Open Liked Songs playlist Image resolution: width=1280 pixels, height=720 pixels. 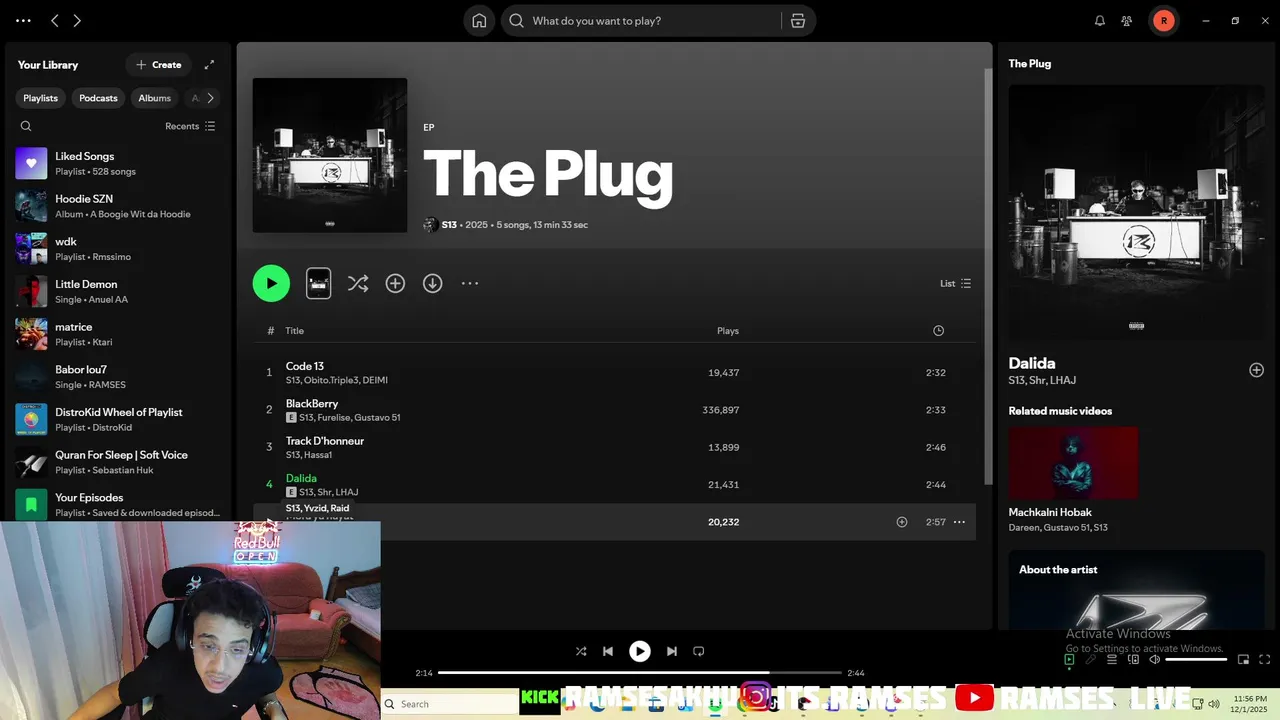pyautogui.click(x=118, y=163)
